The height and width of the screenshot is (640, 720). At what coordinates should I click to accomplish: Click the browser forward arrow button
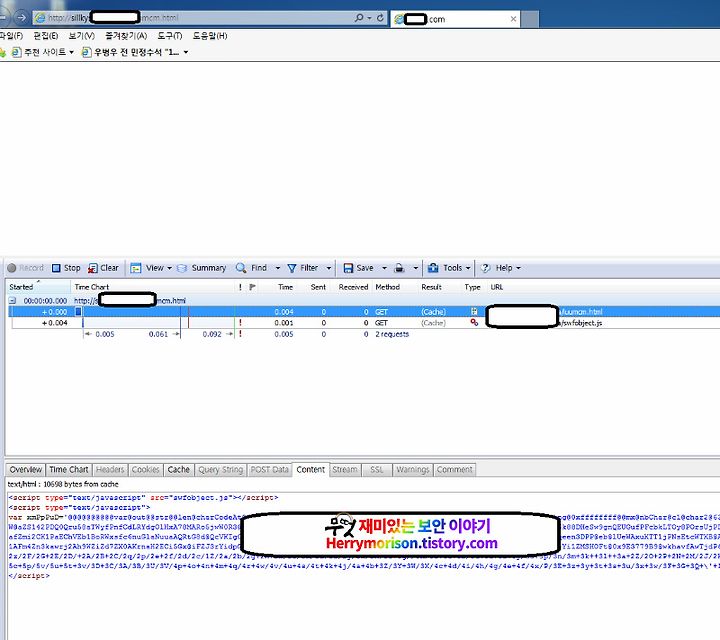(21, 18)
